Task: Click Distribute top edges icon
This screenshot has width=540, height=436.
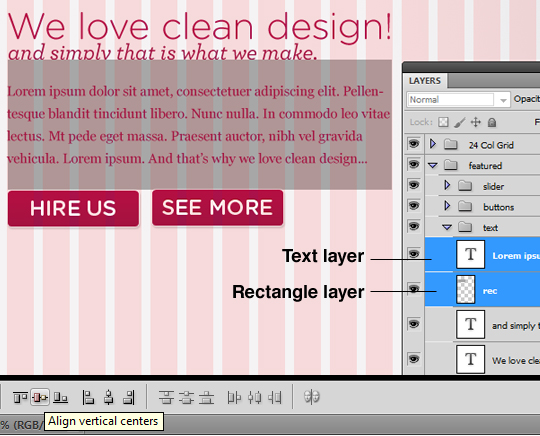Action: click(166, 397)
